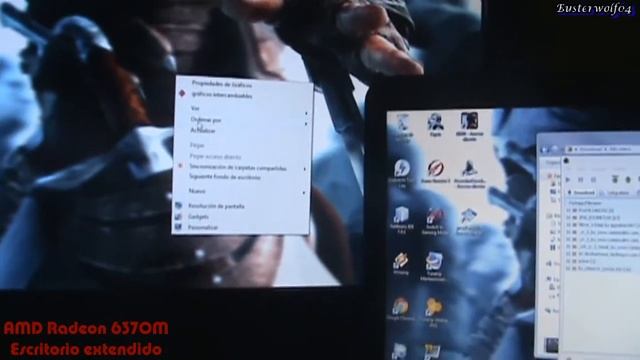Open Resolución de pantalla
Viewport: 640px width, 360px height.
click(216, 206)
